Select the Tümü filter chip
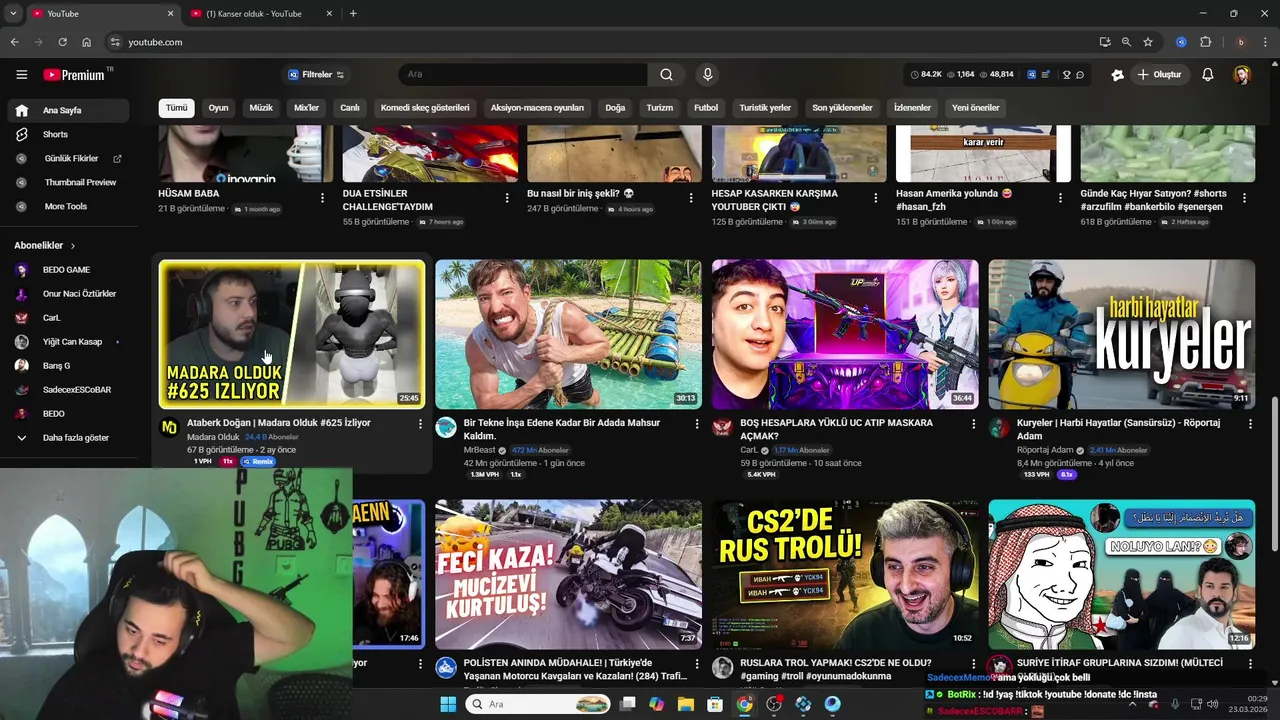Viewport: 1280px width, 720px height. click(x=177, y=108)
